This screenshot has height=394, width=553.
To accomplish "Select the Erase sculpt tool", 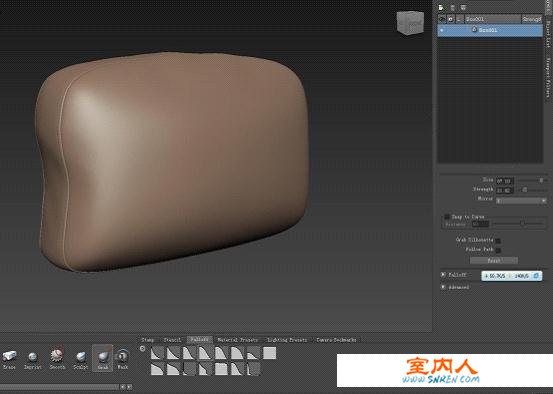I will tap(10, 358).
